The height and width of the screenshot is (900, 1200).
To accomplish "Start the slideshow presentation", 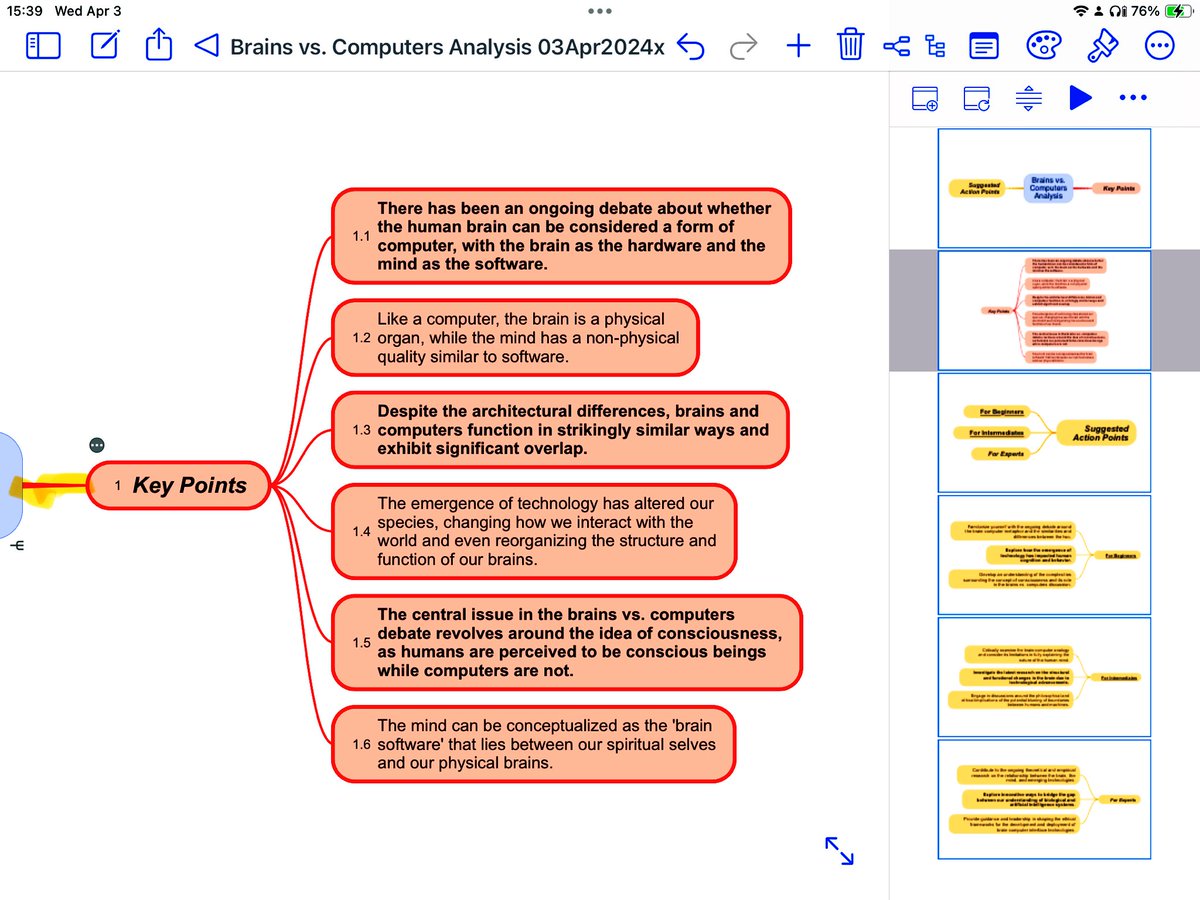I will tap(1080, 98).
